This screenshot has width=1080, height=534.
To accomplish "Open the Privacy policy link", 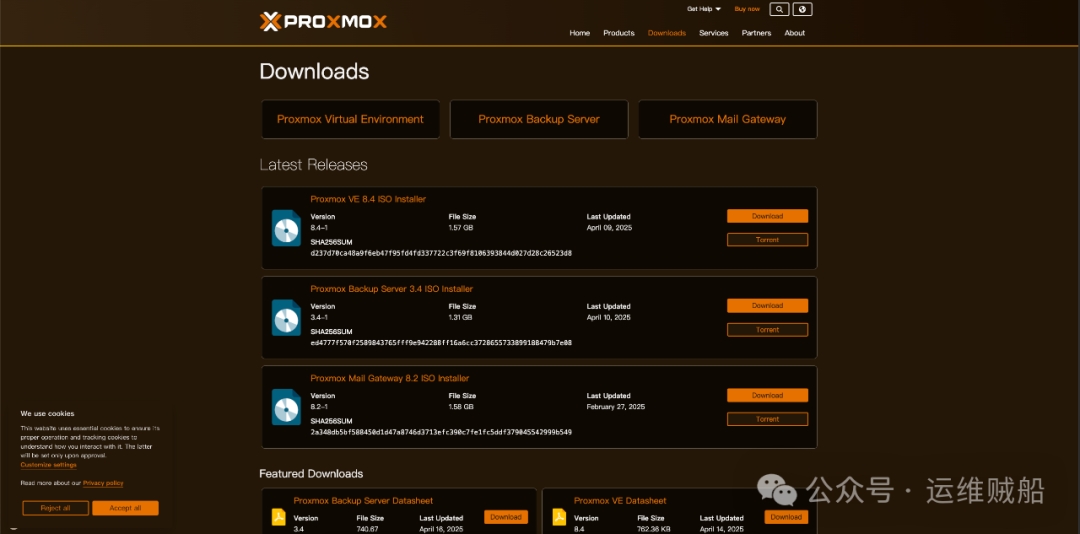I will click(103, 483).
